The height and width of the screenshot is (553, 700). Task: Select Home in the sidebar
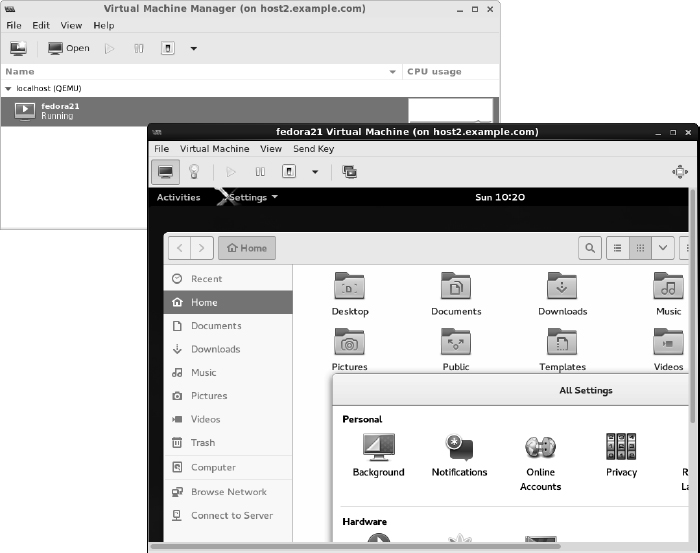pos(228,302)
